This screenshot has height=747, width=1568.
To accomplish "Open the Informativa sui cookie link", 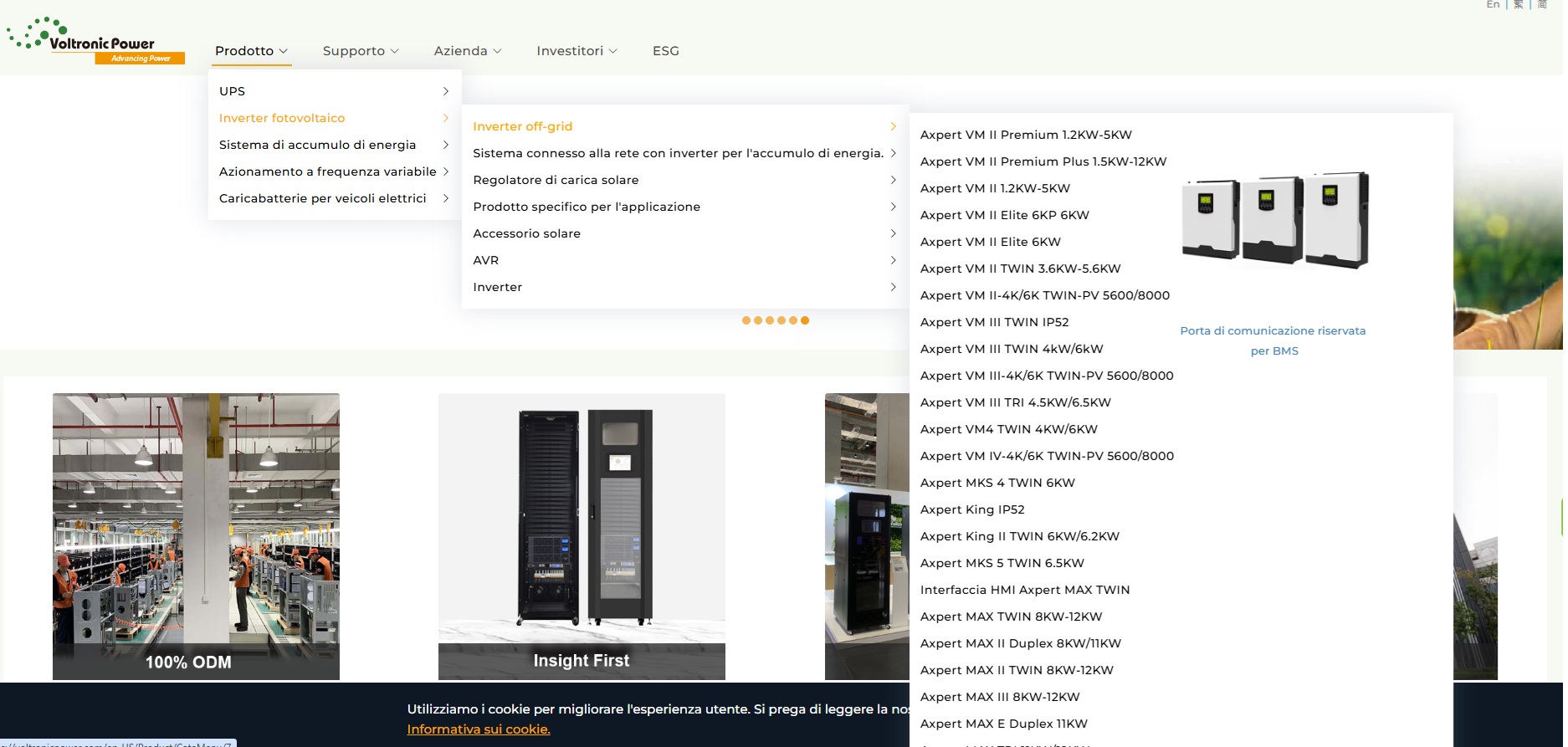I will point(479,729).
